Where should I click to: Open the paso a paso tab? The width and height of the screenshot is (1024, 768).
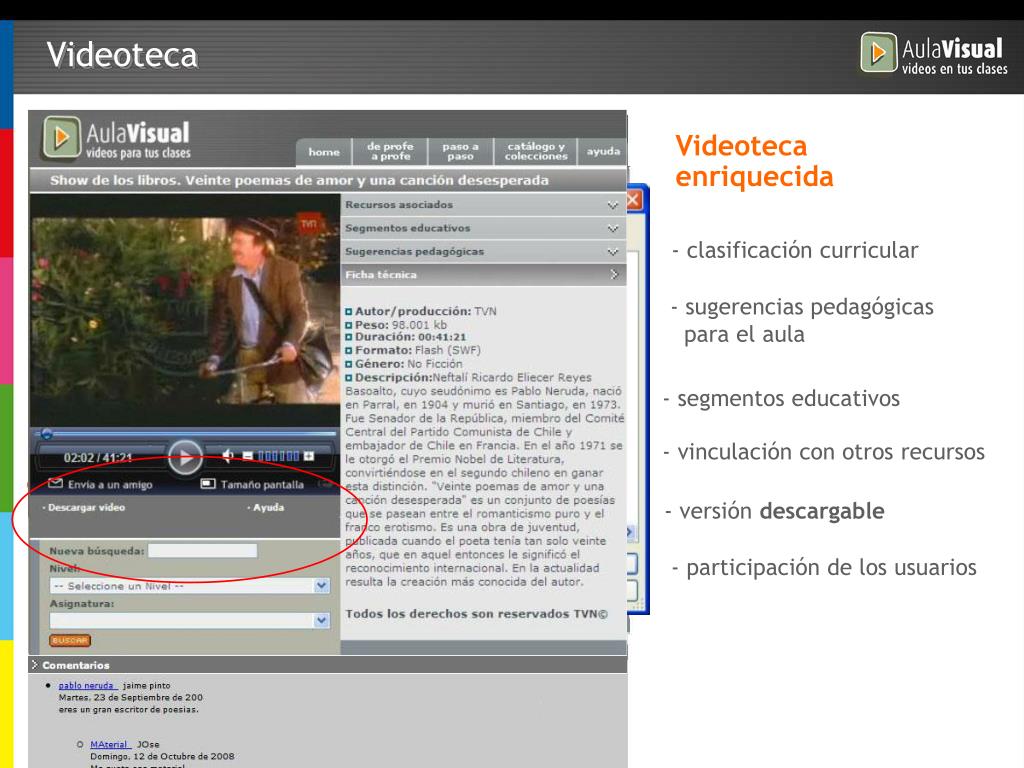click(x=460, y=152)
